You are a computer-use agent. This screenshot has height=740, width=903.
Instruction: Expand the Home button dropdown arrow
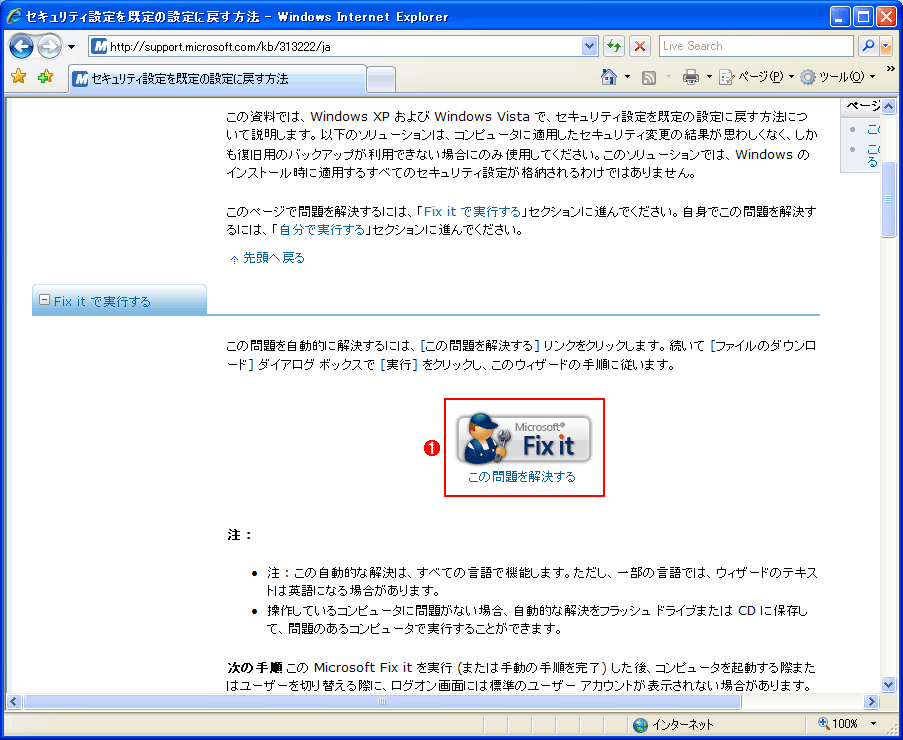pyautogui.click(x=627, y=77)
